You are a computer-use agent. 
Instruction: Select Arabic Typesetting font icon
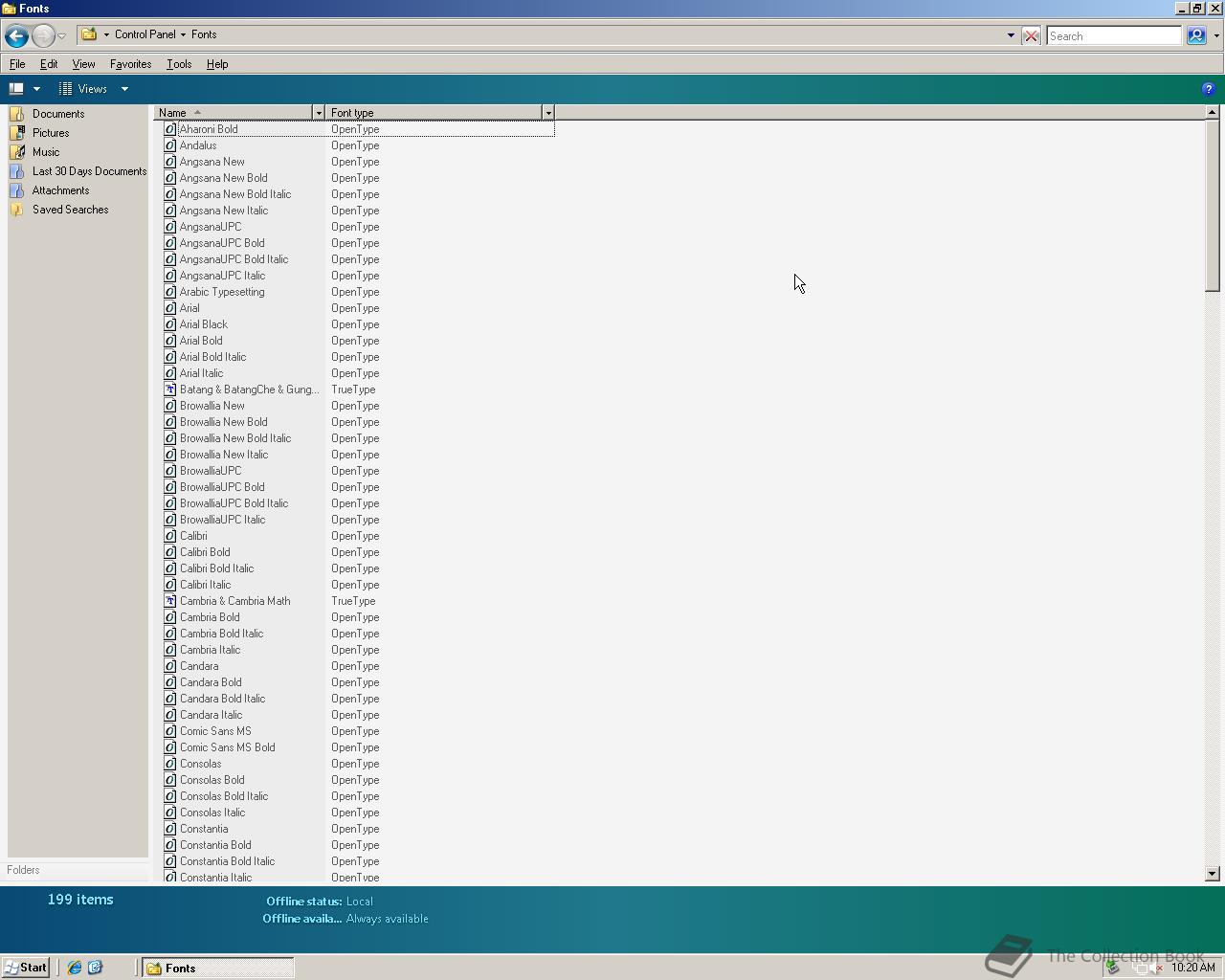170,292
